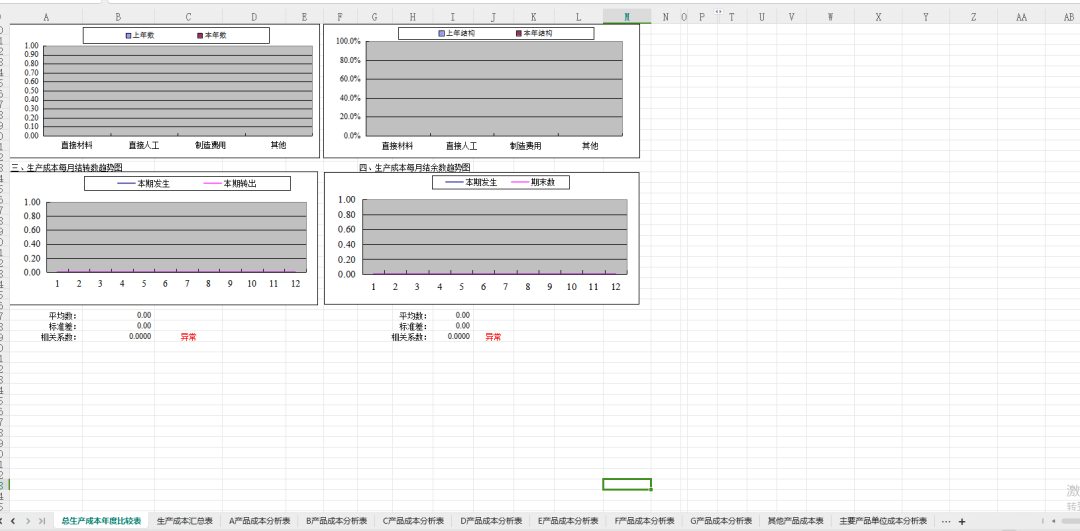1080x531 pixels.
Task: Click 20.0% axis label in structure chart
Action: click(350, 117)
